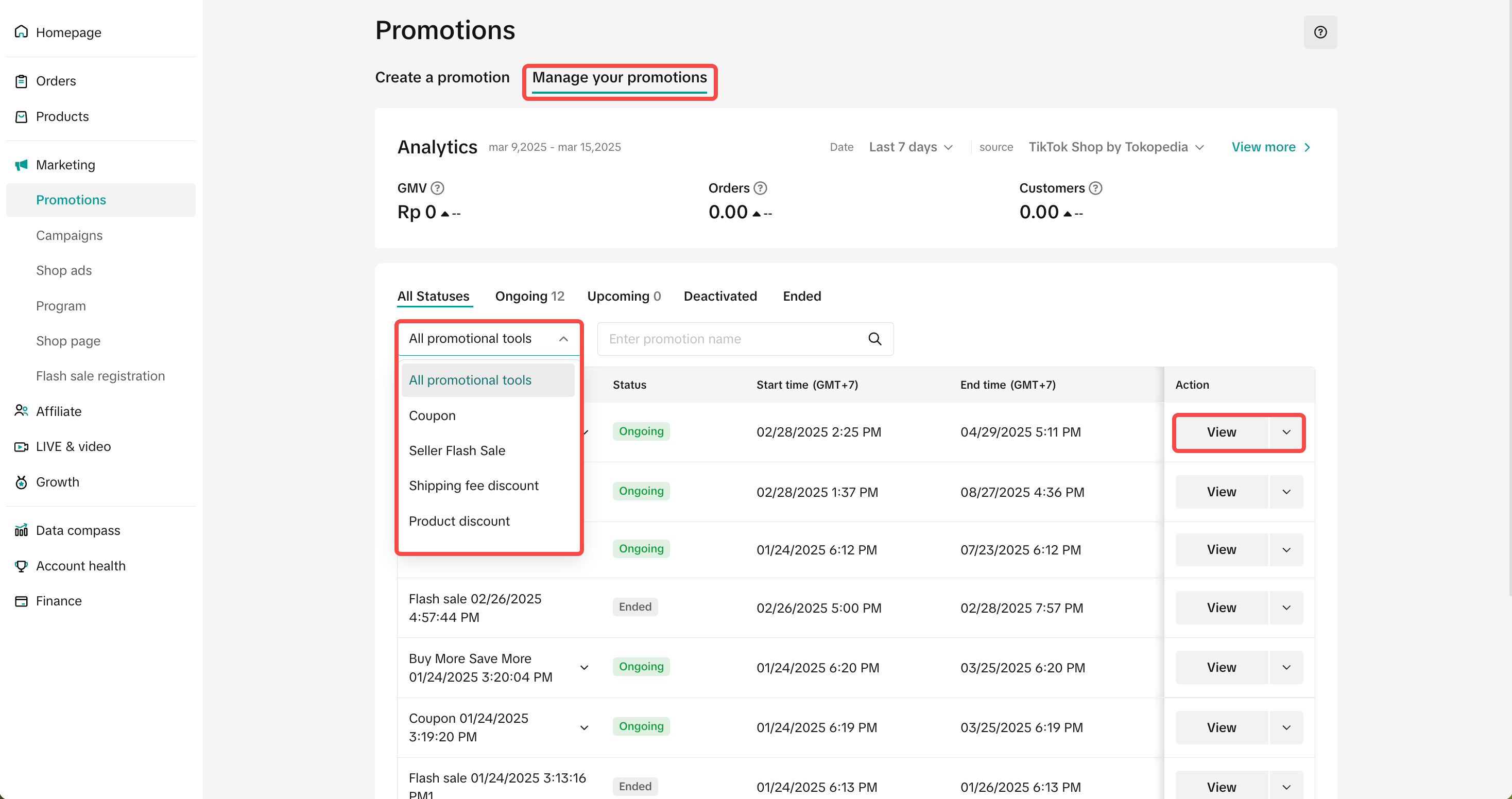Open LIVE & video section
1512x799 pixels.
click(73, 446)
